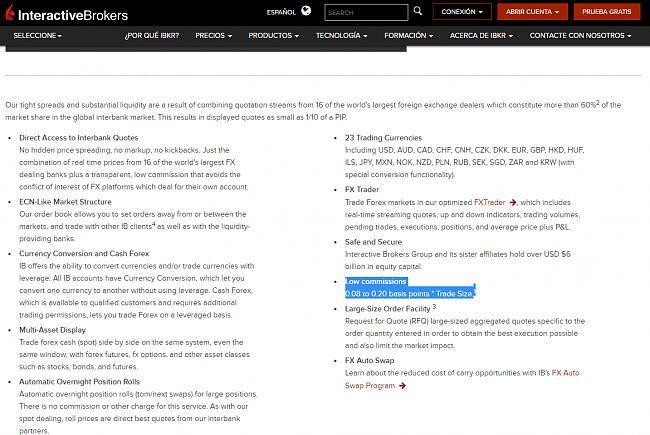Click the search input field
650x435 pixels.
366,12
